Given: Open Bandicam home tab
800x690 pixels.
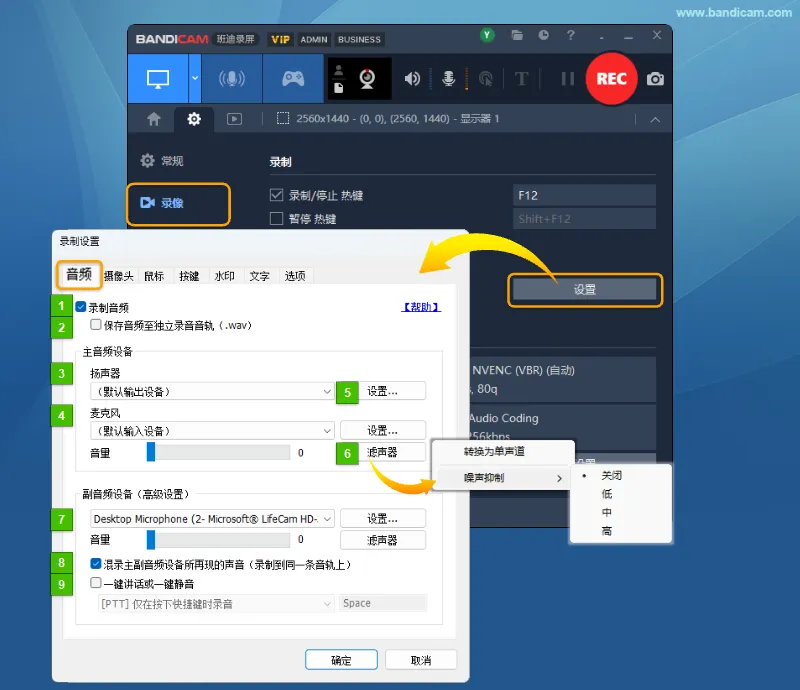Looking at the screenshot, I should (x=154, y=119).
